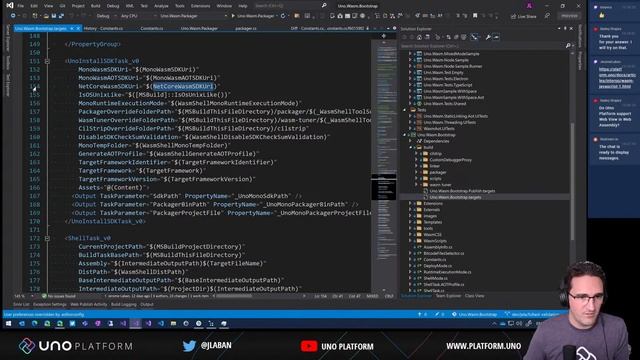Open the startup project Uno.Wasm.Packager dropdown
640x360 pixels.
(193, 16)
